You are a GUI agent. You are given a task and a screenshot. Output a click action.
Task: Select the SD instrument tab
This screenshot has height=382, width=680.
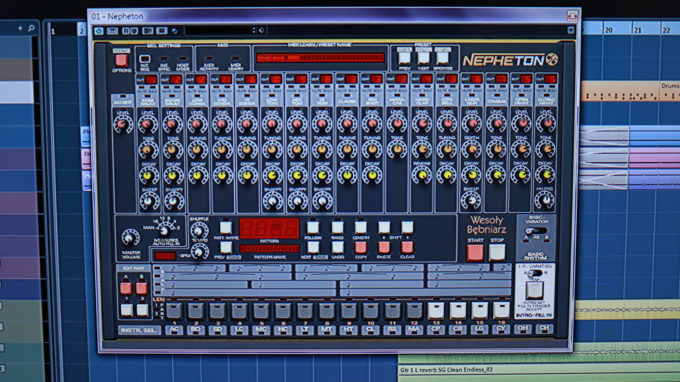[217, 330]
